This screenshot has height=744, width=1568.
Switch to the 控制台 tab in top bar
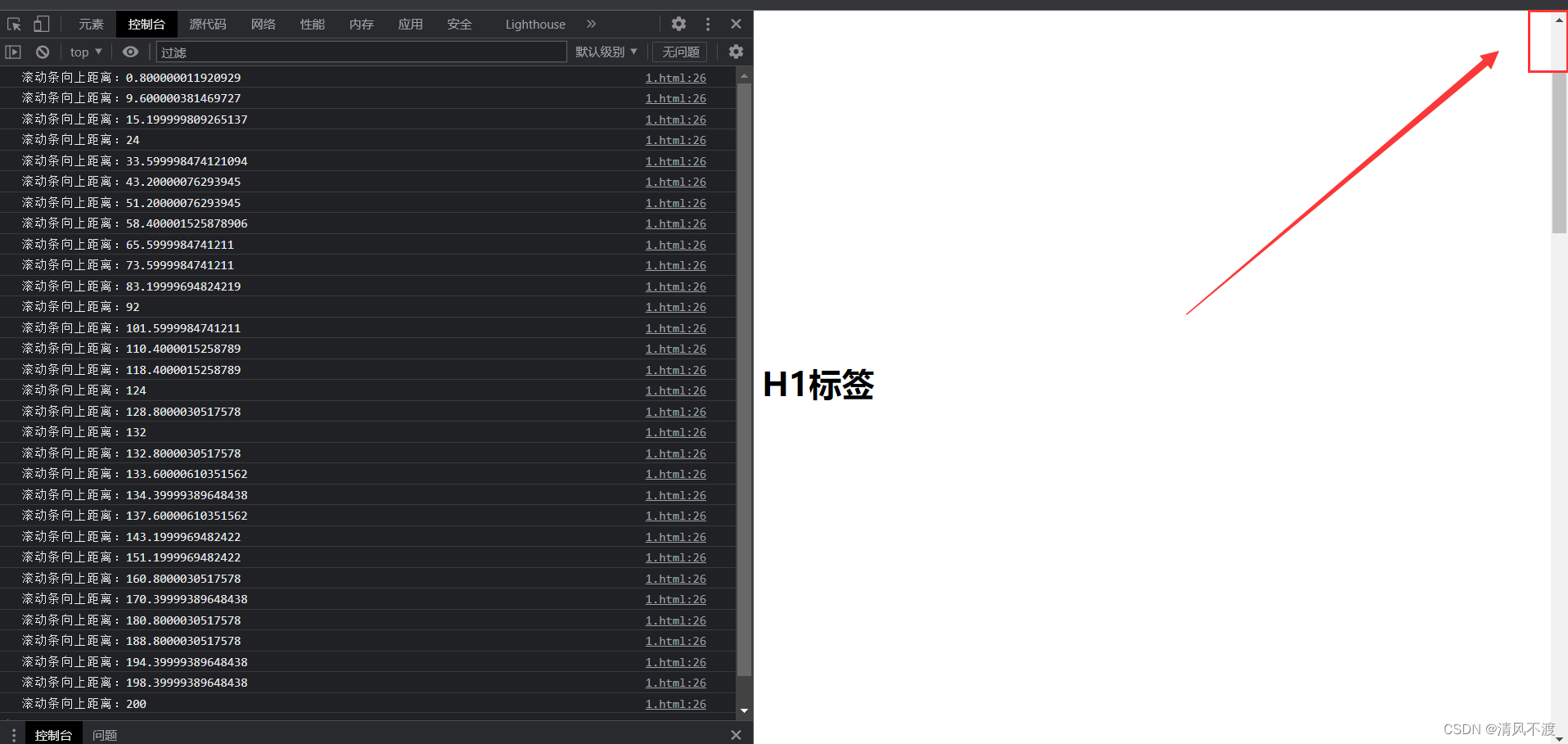[146, 25]
